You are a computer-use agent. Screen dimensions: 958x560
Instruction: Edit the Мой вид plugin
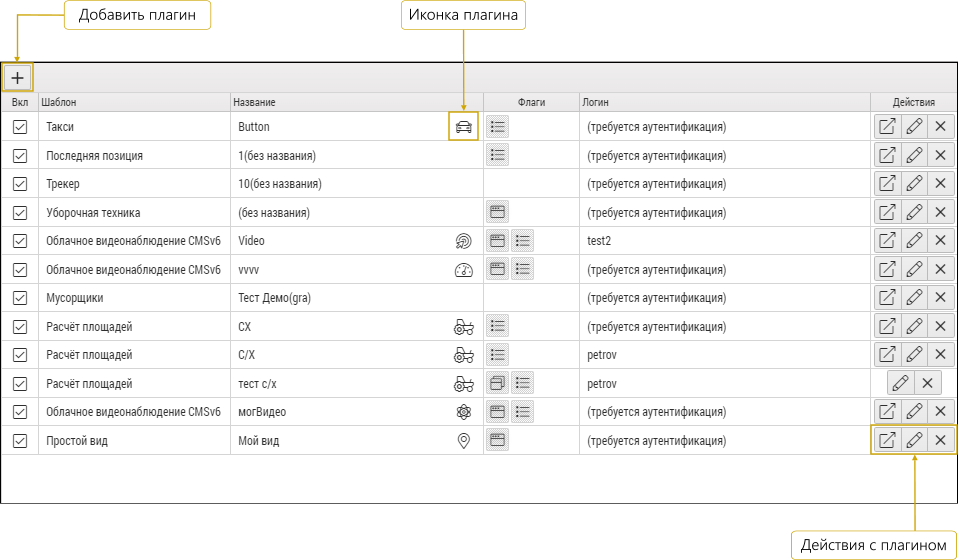[914, 440]
